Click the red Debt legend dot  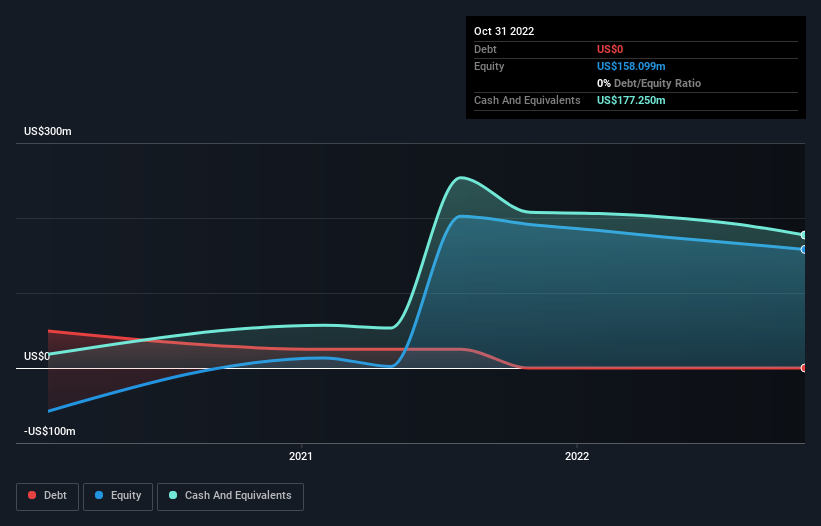click(32, 495)
